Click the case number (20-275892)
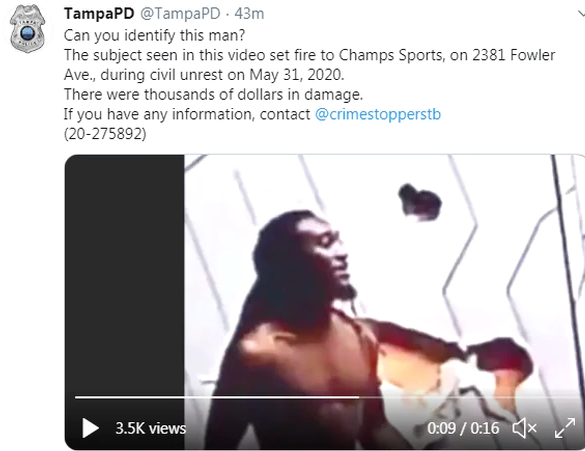The width and height of the screenshot is (585, 451). point(105,134)
